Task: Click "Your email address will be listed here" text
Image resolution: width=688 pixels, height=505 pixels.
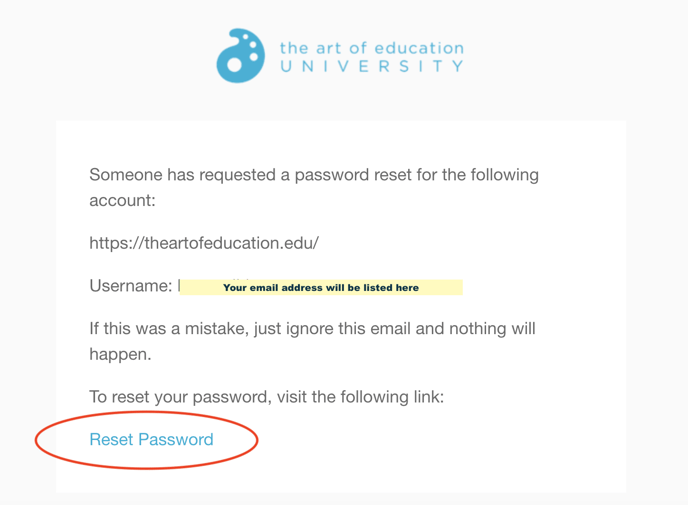Action: point(321,288)
